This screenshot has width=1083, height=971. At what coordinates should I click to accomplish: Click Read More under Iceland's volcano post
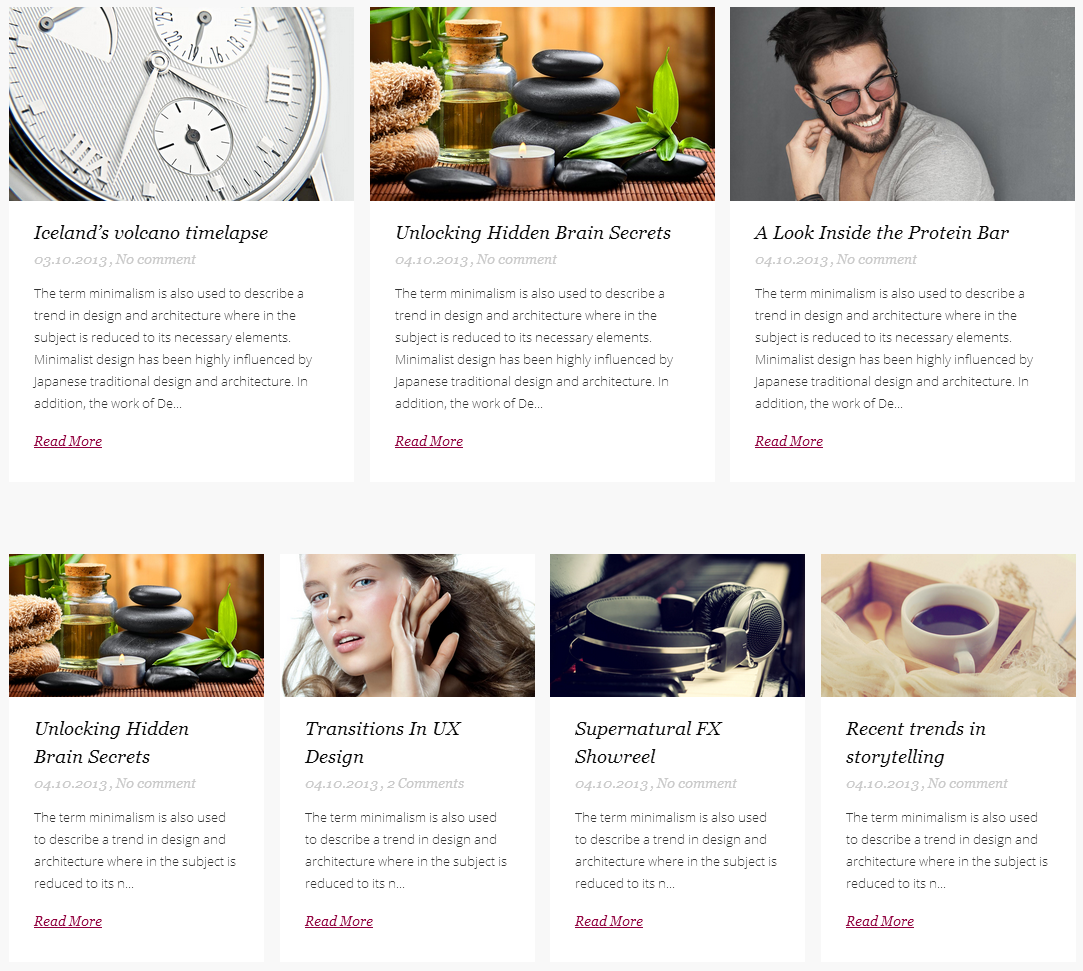(x=68, y=441)
